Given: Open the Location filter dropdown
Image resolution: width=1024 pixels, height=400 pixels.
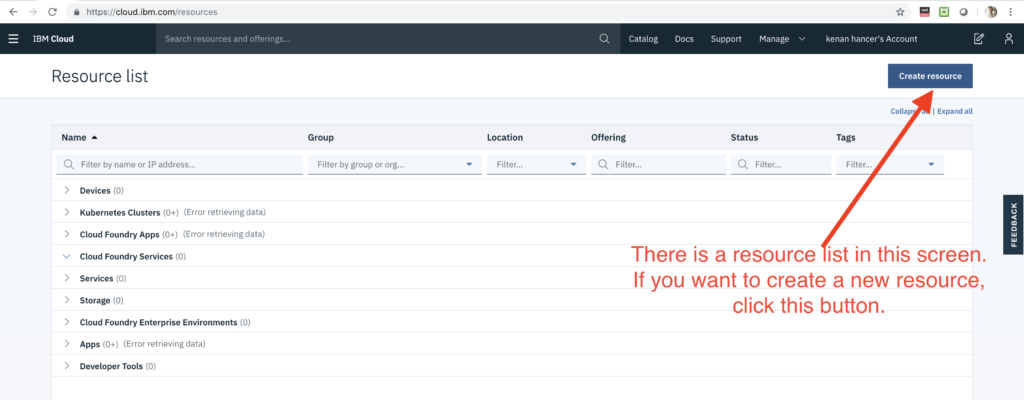Looking at the screenshot, I should (536, 165).
